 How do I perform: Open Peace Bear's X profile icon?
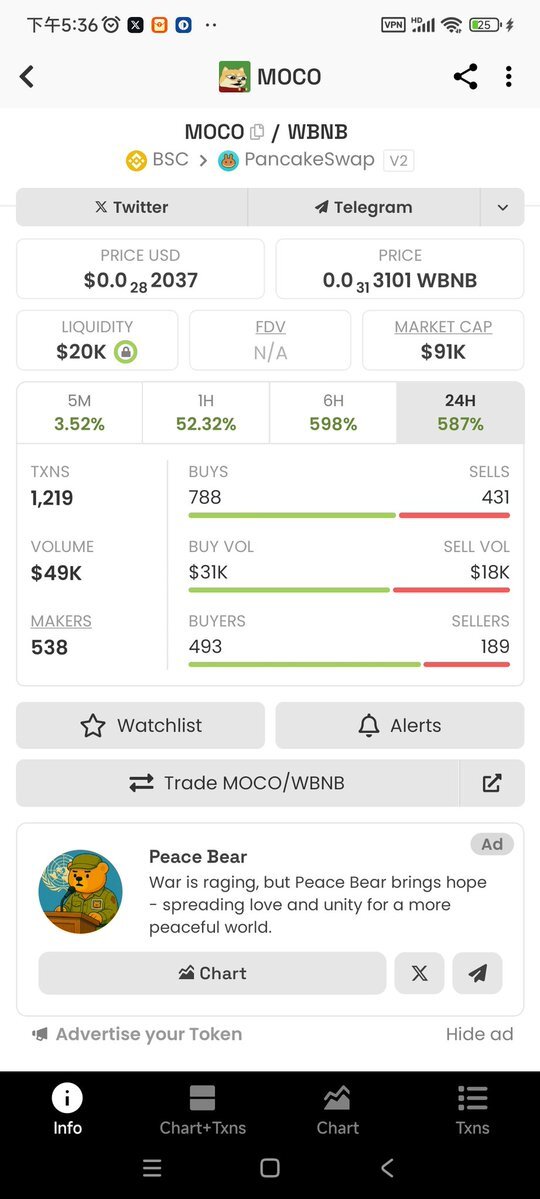[x=419, y=973]
